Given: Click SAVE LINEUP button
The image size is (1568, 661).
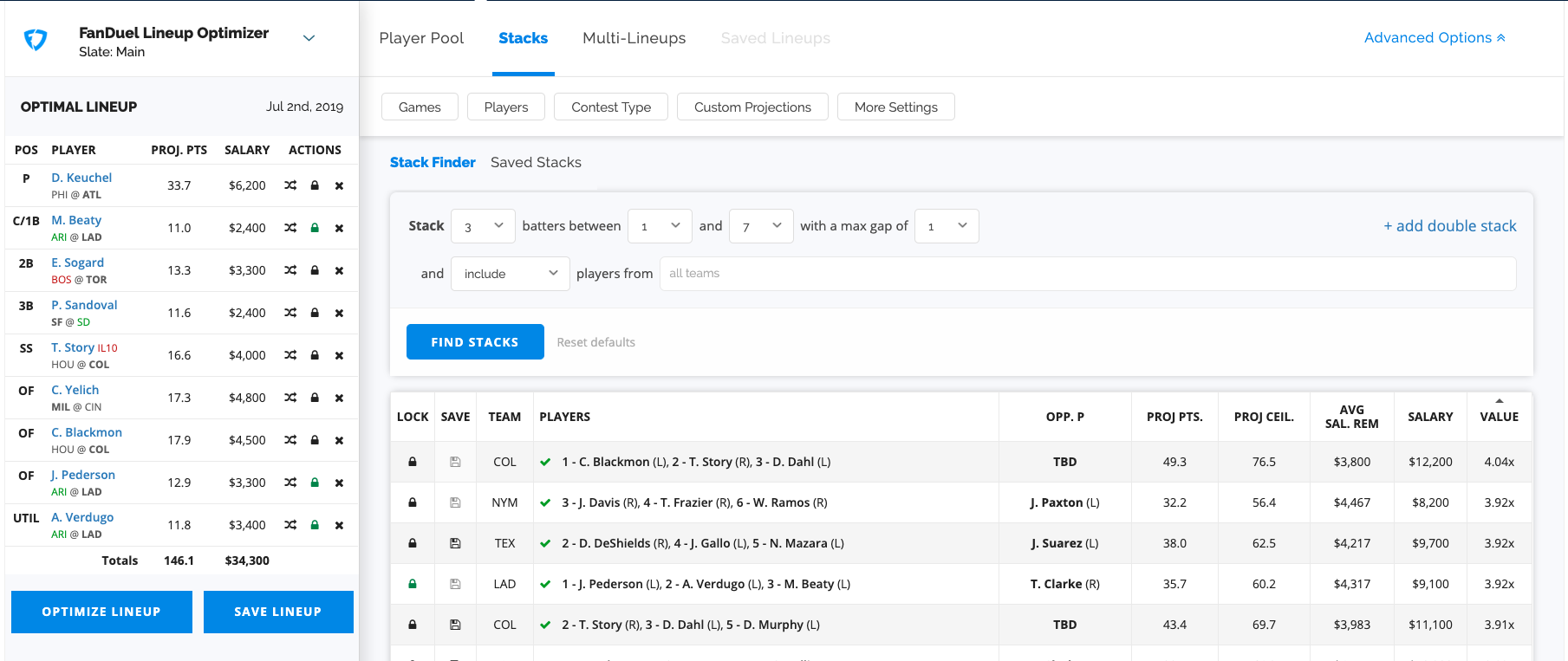Looking at the screenshot, I should pyautogui.click(x=278, y=612).
